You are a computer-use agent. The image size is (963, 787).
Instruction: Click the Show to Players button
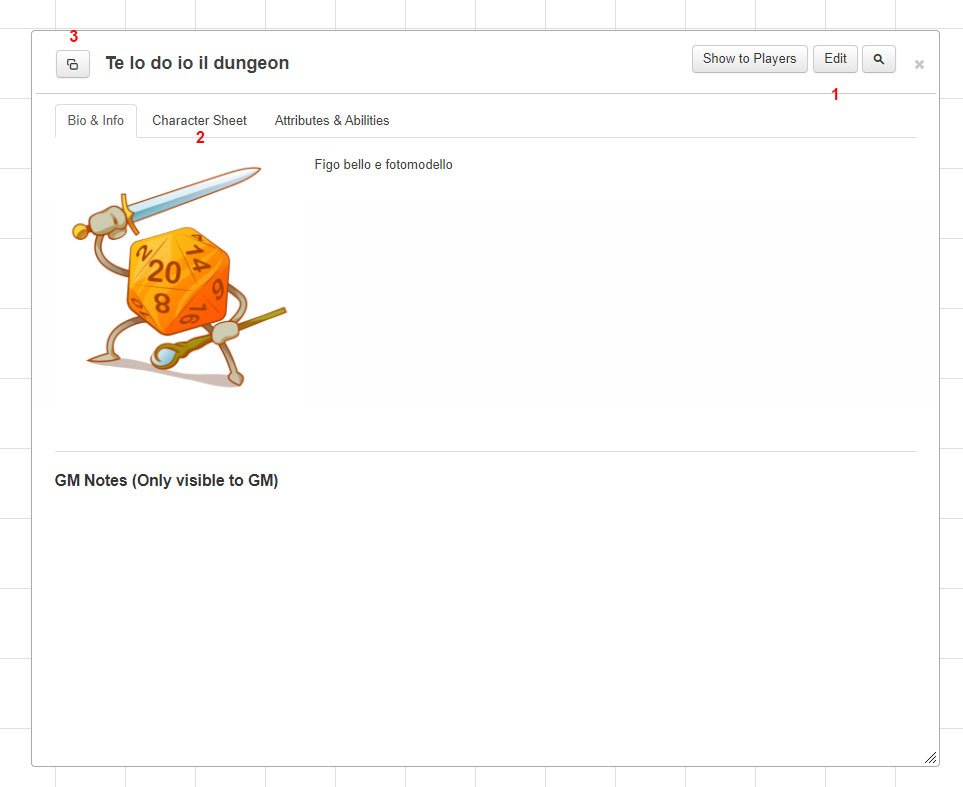[749, 59]
